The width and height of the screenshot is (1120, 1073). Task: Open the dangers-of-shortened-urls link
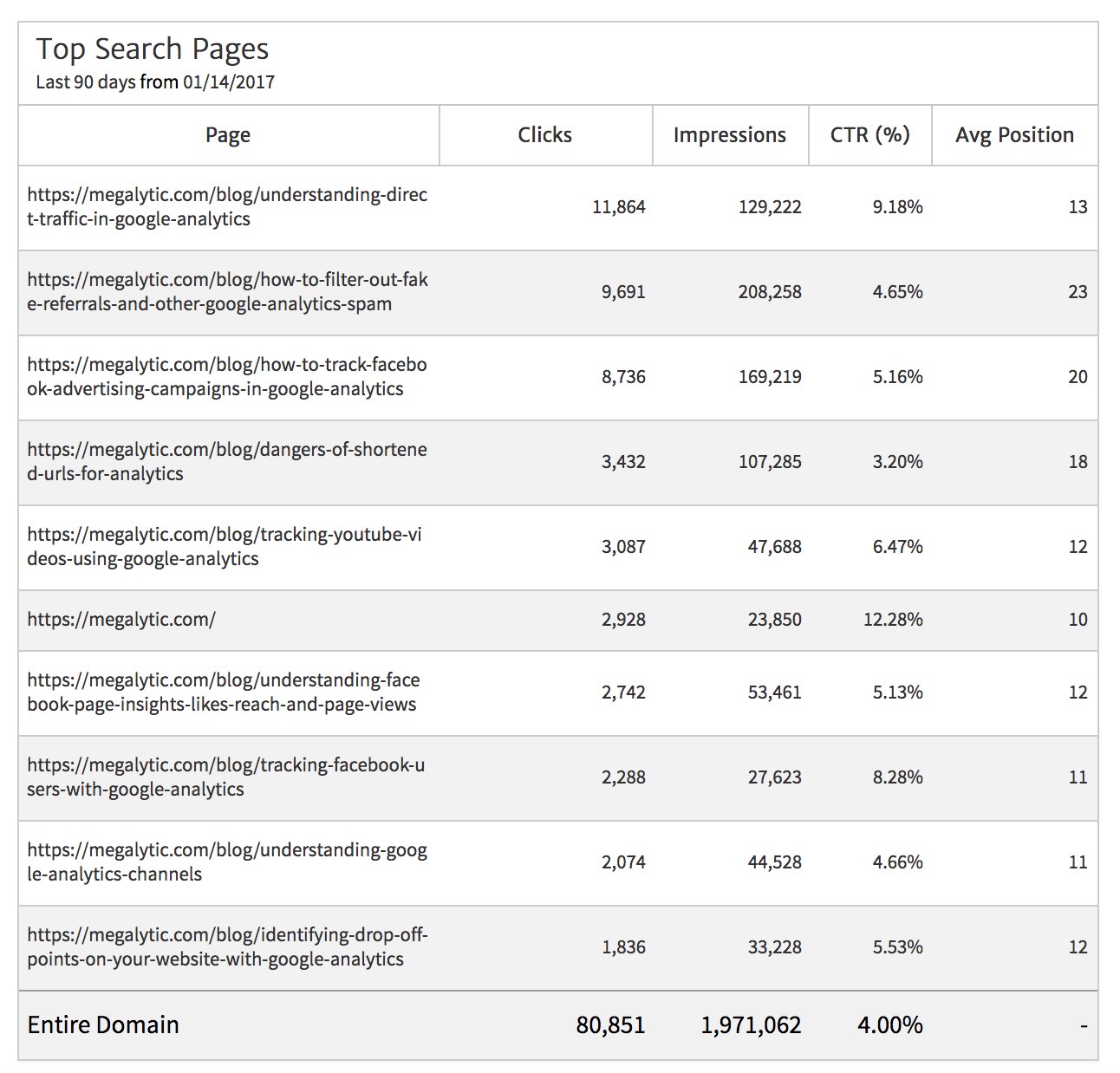(227, 462)
